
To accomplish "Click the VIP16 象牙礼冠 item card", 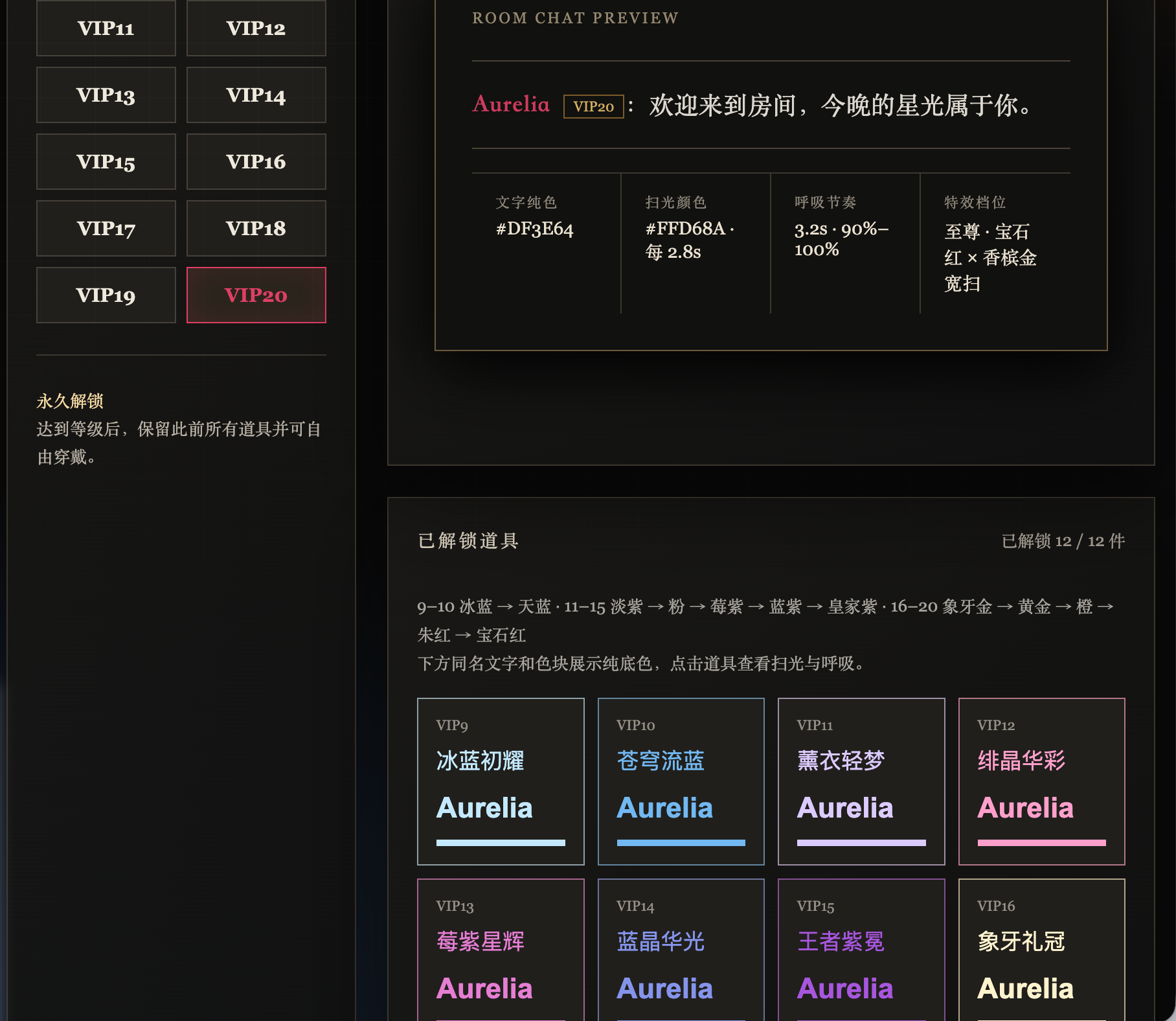I will [x=1042, y=950].
